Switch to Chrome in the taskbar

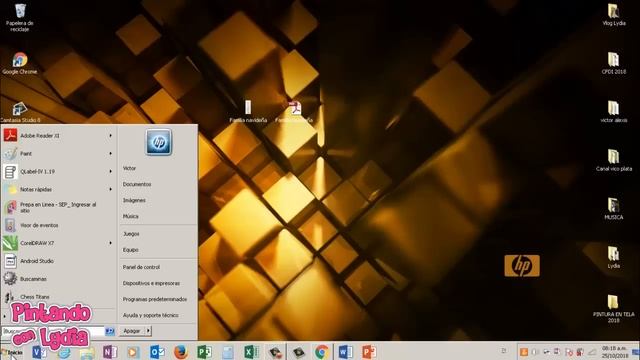pyautogui.click(x=322, y=351)
